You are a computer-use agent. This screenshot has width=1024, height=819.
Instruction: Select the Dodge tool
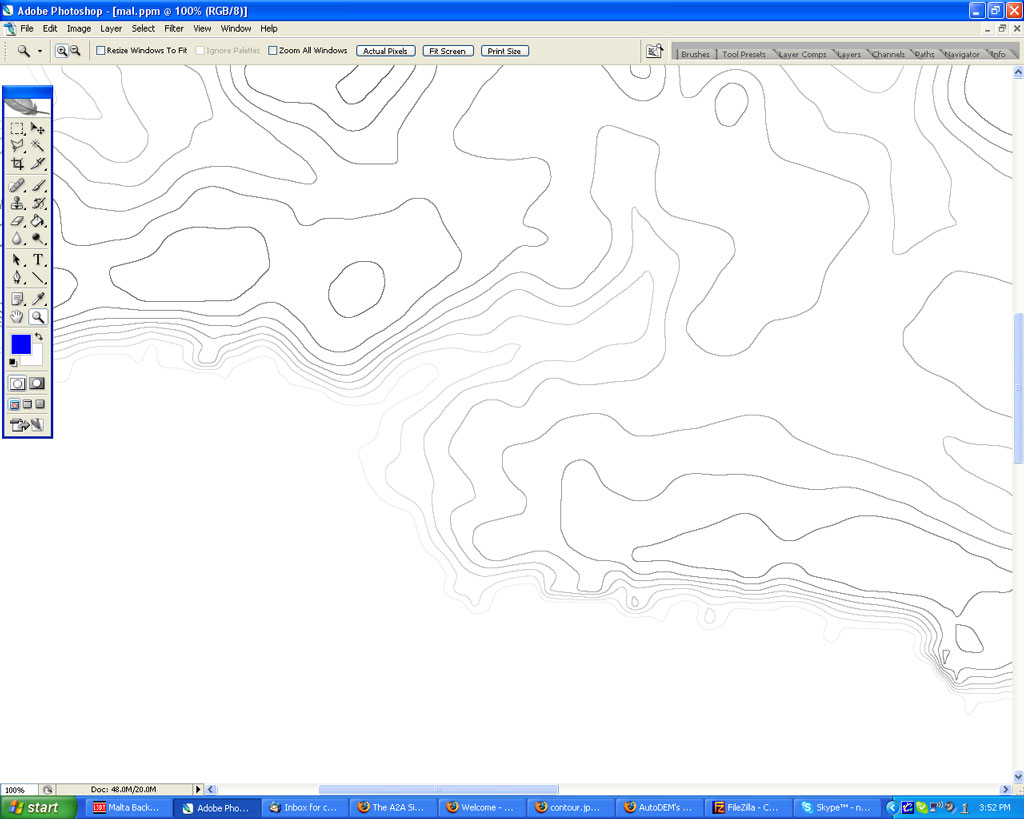click(x=38, y=238)
